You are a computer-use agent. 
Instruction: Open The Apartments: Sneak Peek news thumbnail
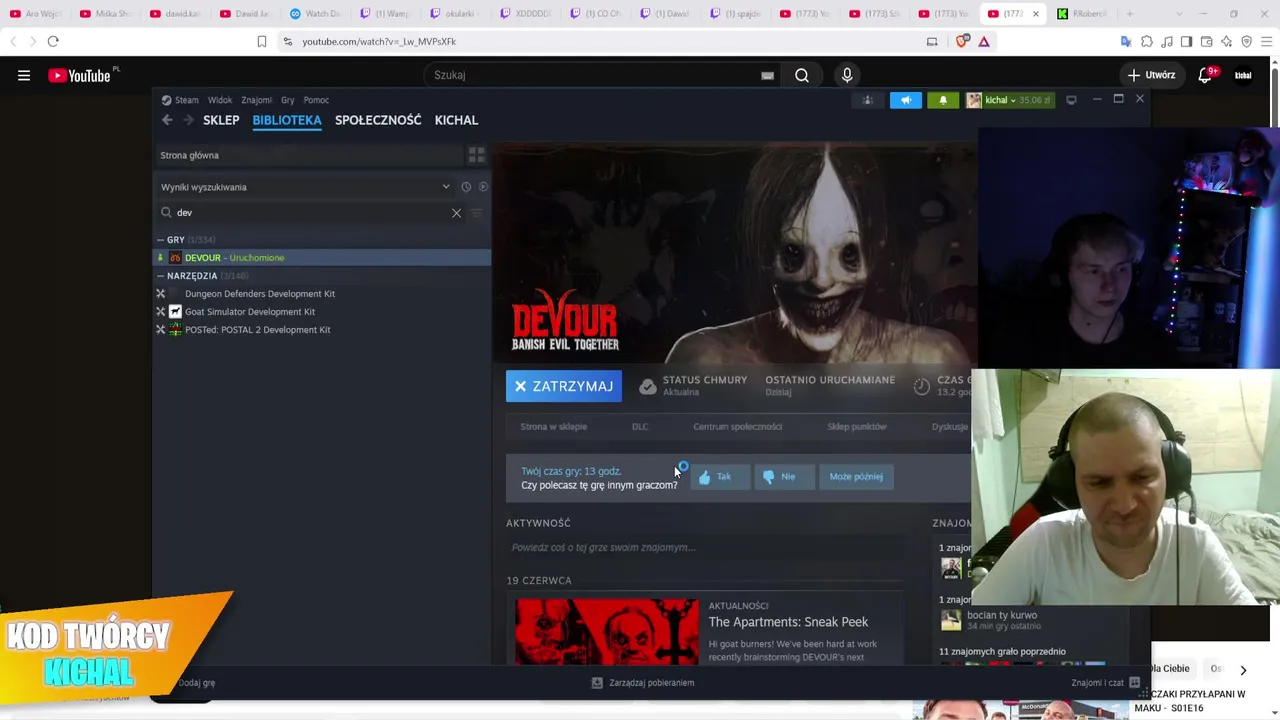coord(607,631)
